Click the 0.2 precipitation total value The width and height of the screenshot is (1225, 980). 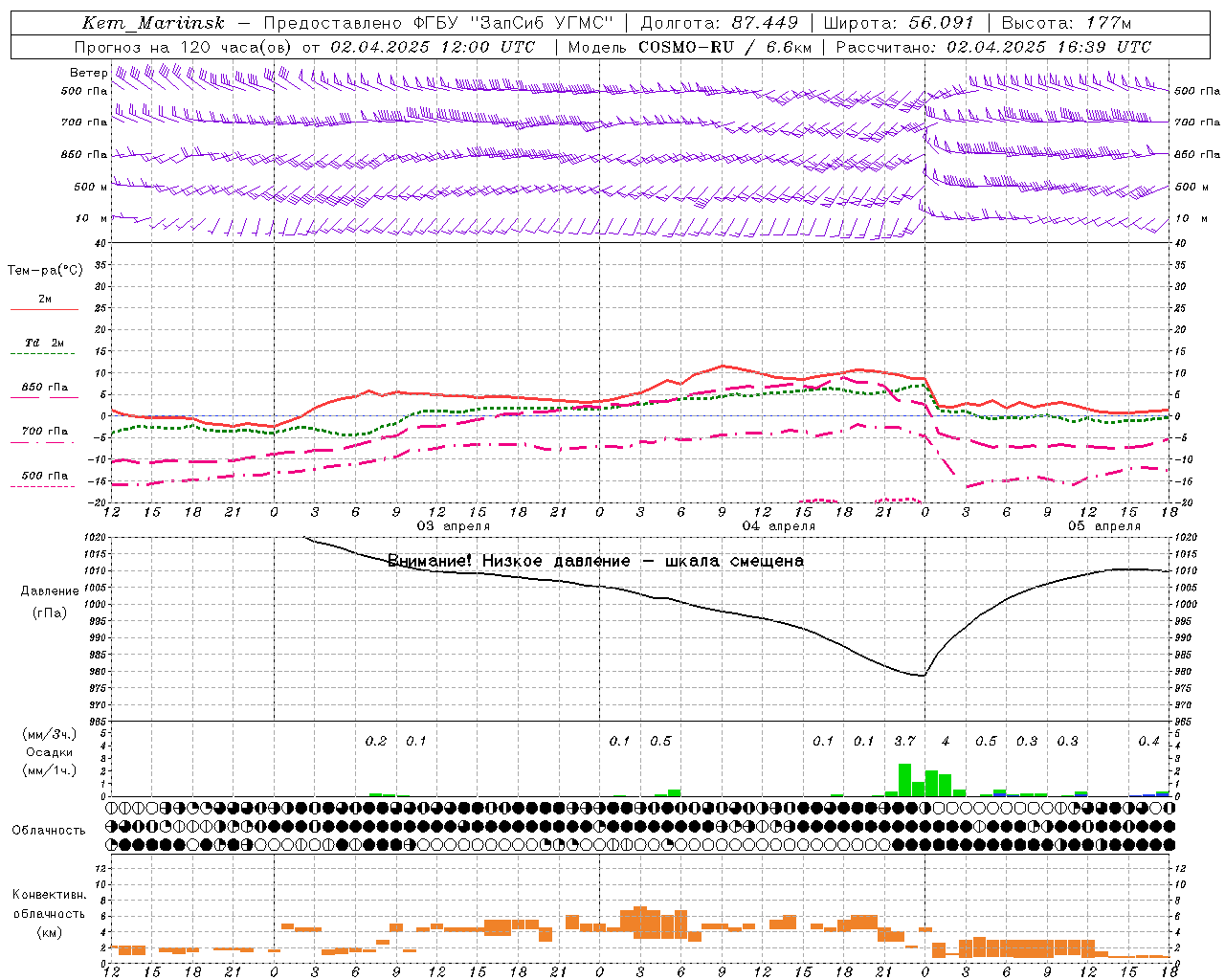pyautogui.click(x=376, y=741)
